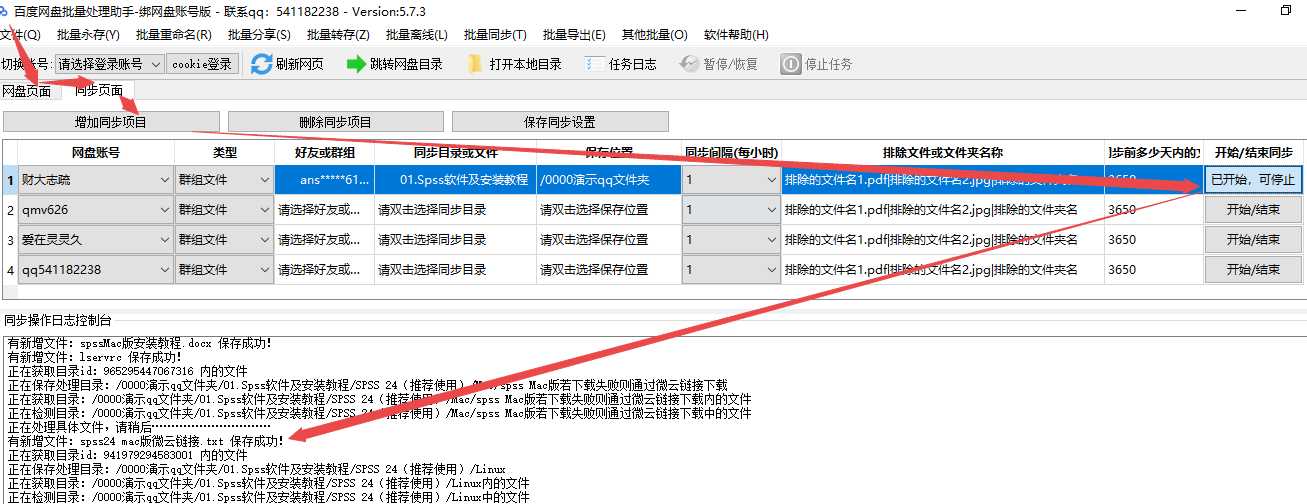1307x504 pixels.
Task: Click the 已开始，可停止 button in row 1
Action: tap(1253, 181)
